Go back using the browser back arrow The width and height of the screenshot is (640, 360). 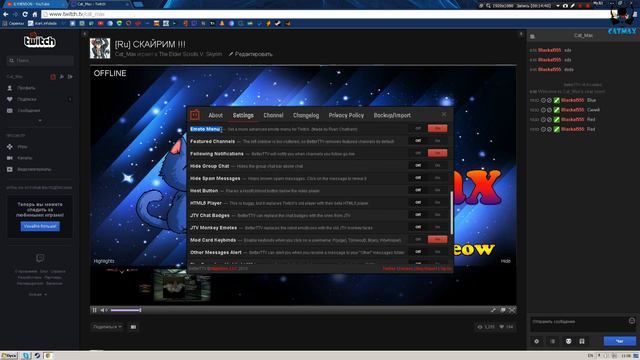[x=6, y=14]
